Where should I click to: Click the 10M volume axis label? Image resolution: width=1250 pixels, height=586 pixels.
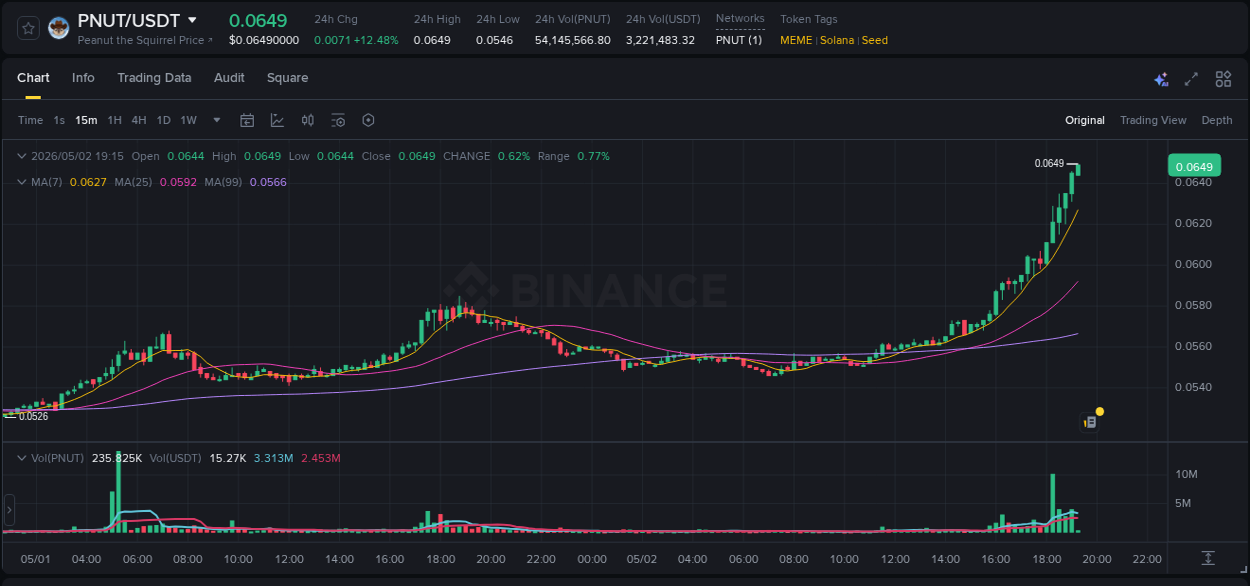coord(1187,474)
